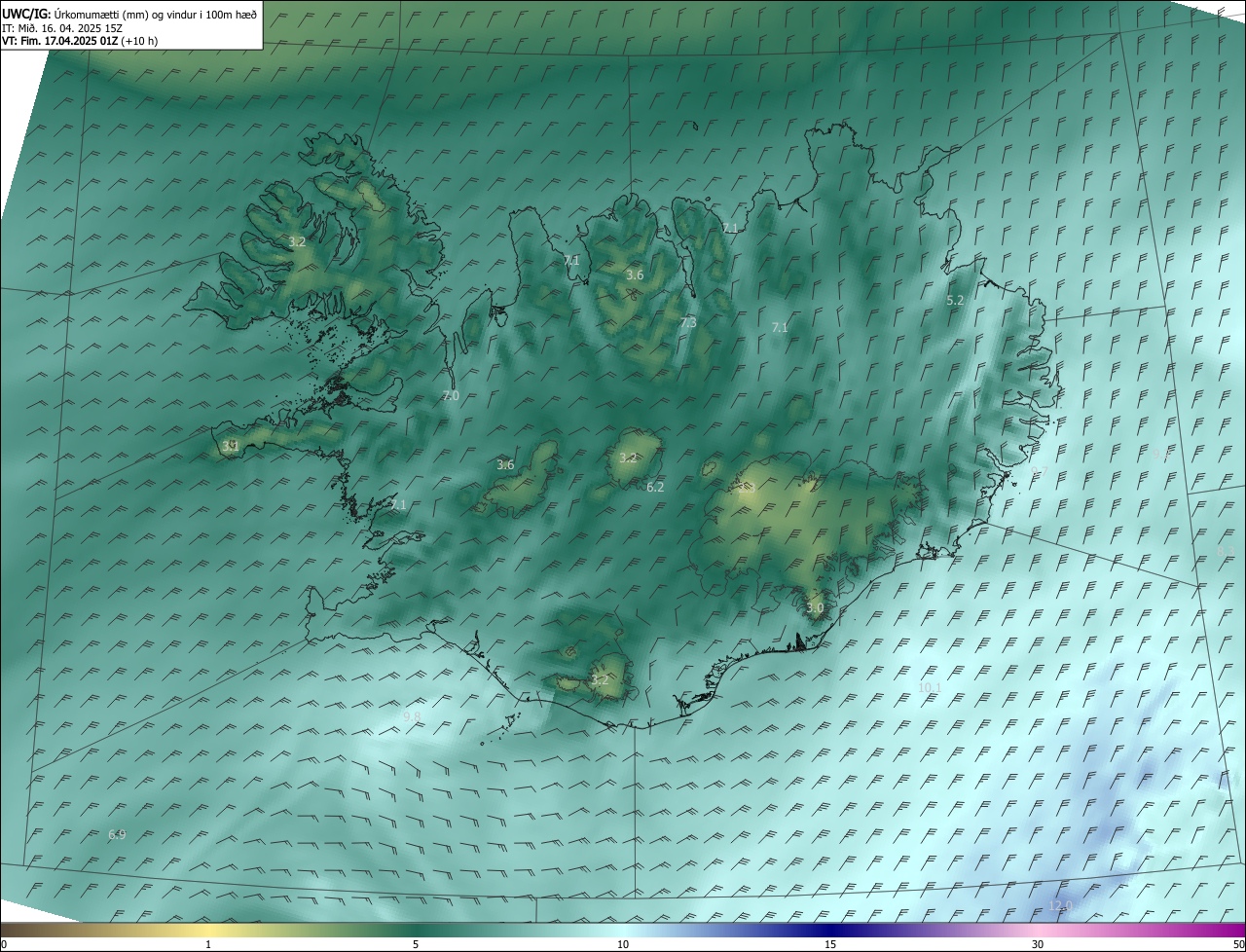Click the 3.2 value on Hofsjökull glacier
Viewport: 1246px width, 952px height.
click(x=628, y=458)
